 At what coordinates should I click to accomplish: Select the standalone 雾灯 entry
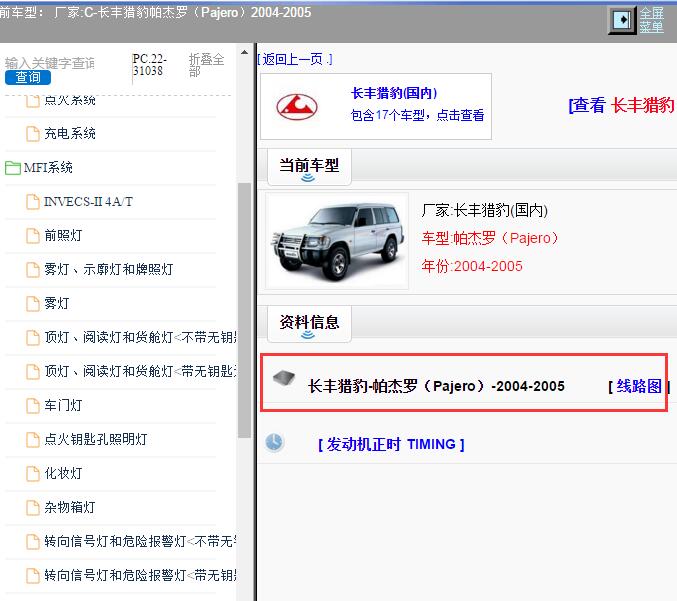tap(57, 304)
